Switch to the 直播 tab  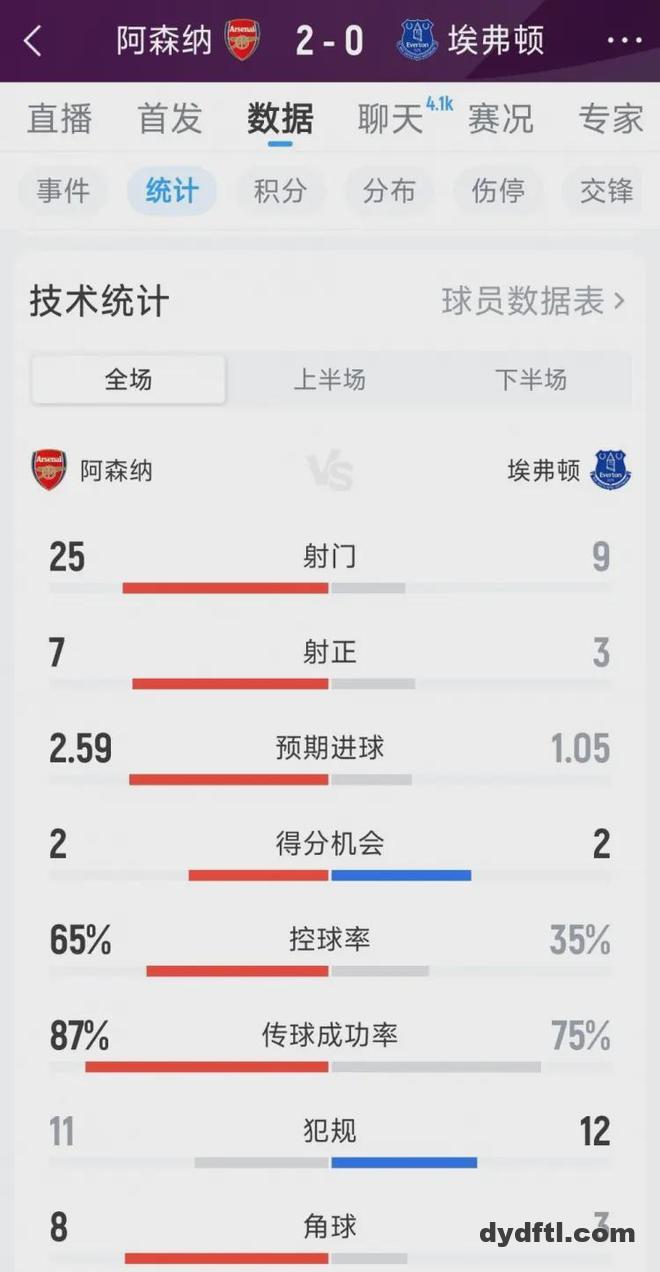click(x=59, y=118)
